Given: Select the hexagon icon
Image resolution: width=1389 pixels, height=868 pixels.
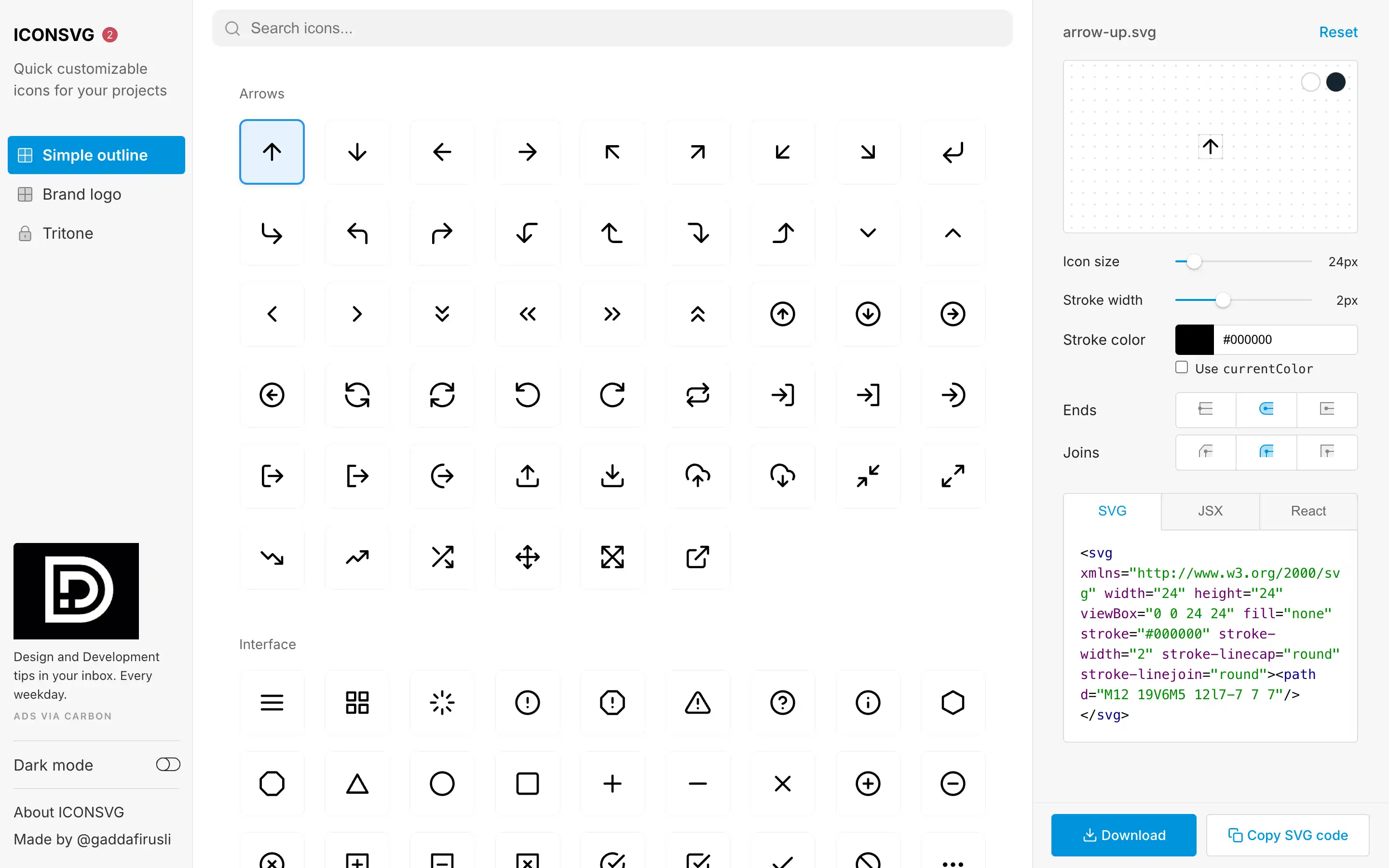Looking at the screenshot, I should tap(953, 702).
